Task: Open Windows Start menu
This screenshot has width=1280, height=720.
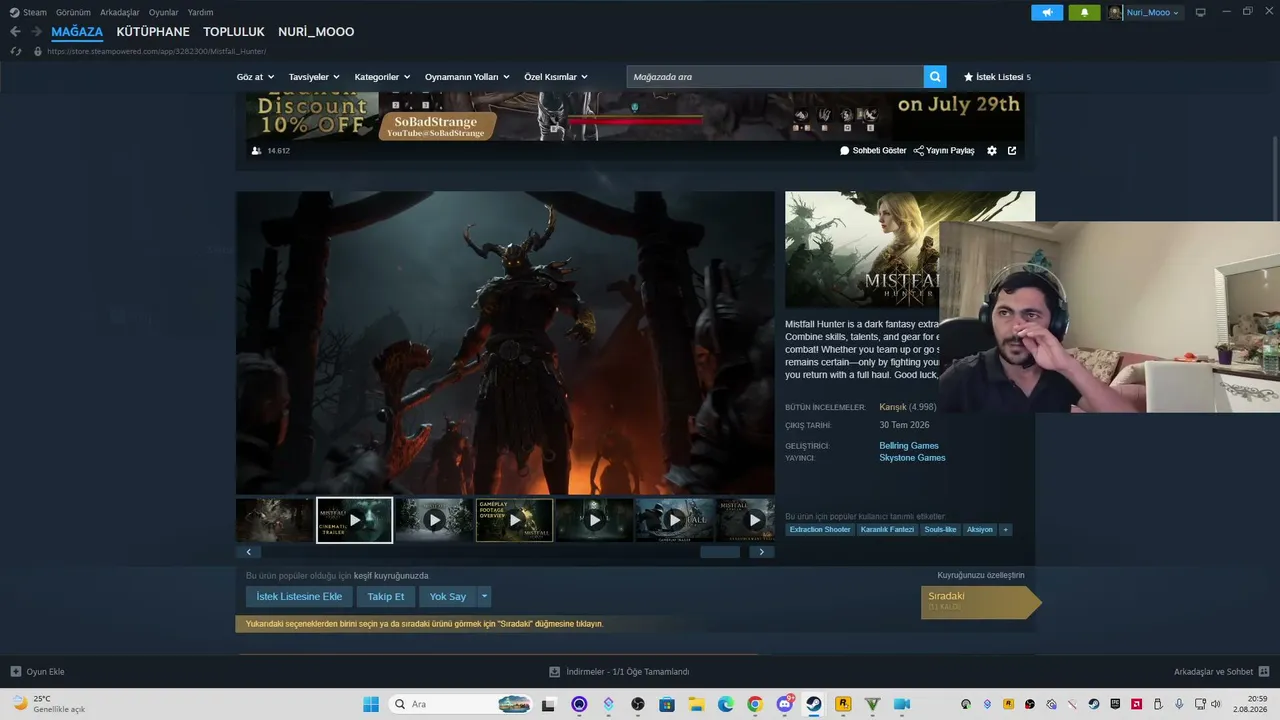Action: (371, 704)
